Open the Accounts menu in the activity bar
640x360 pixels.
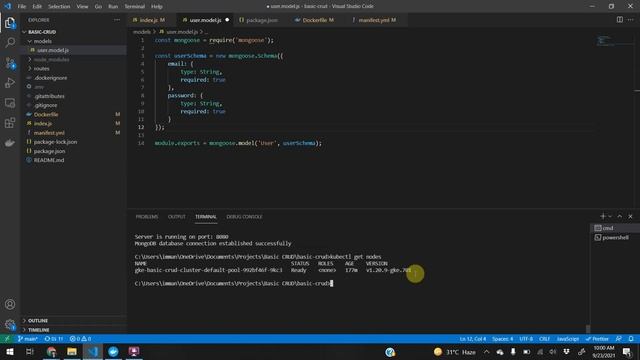point(10,304)
